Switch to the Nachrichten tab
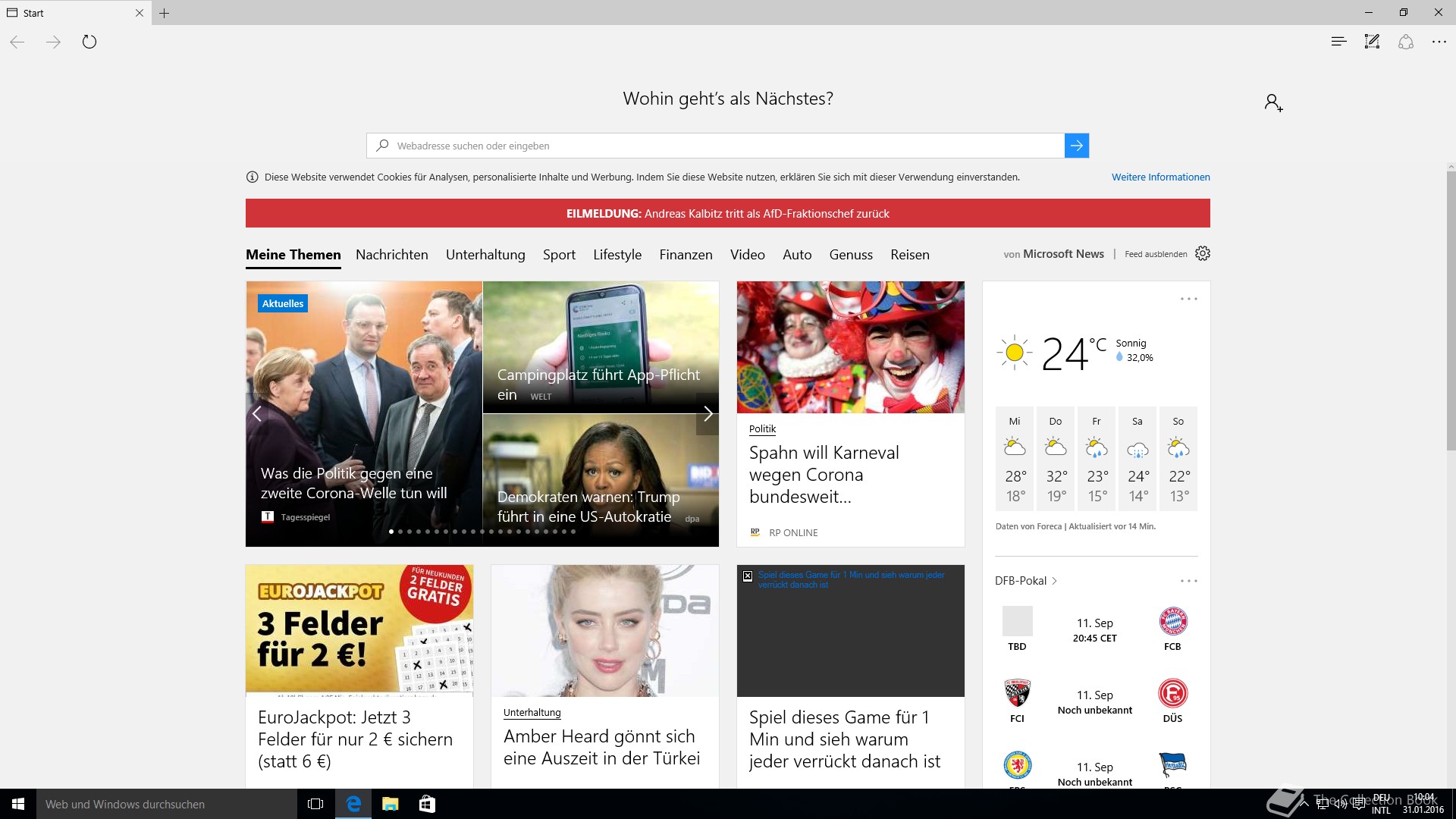The width and height of the screenshot is (1456, 819). point(392,255)
